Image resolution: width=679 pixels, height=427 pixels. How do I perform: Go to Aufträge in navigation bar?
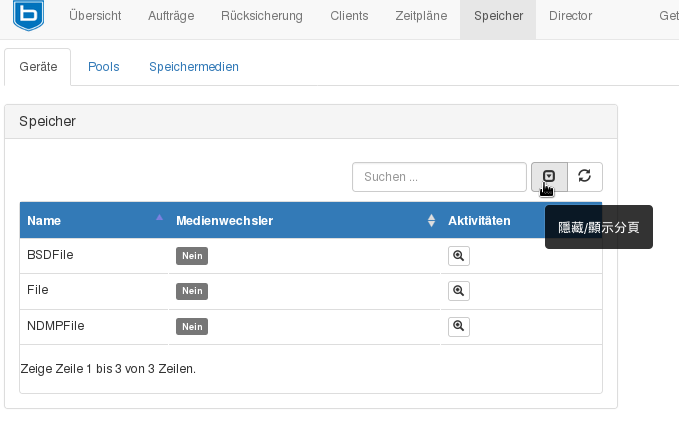coord(171,16)
